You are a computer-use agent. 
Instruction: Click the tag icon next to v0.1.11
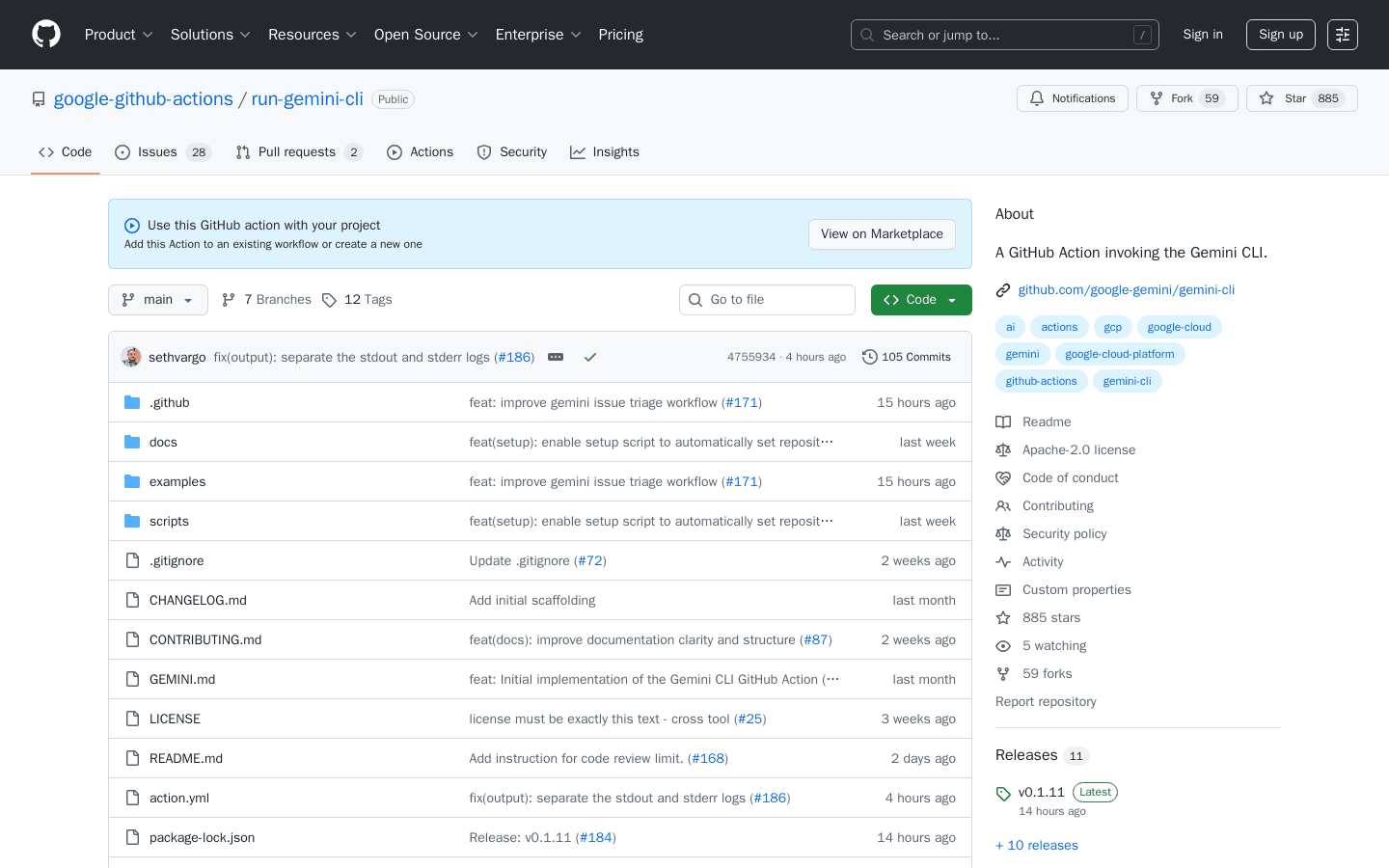(1003, 792)
